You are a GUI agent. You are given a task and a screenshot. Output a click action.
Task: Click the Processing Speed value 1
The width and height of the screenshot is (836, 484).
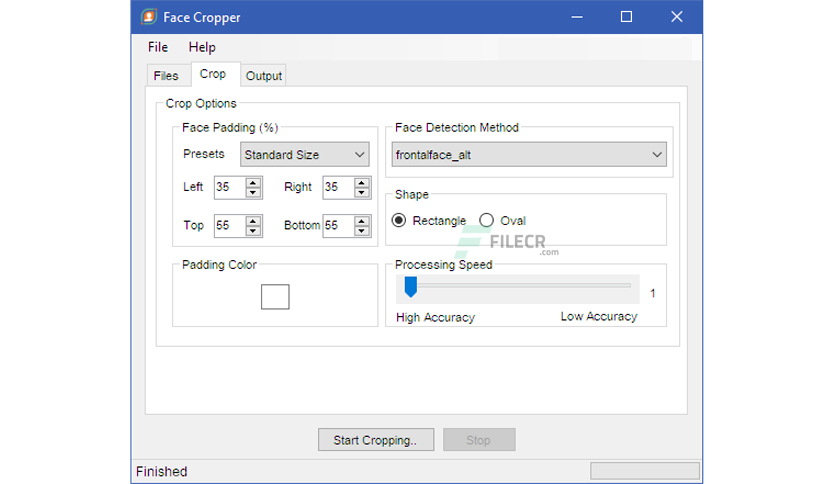pyautogui.click(x=653, y=293)
